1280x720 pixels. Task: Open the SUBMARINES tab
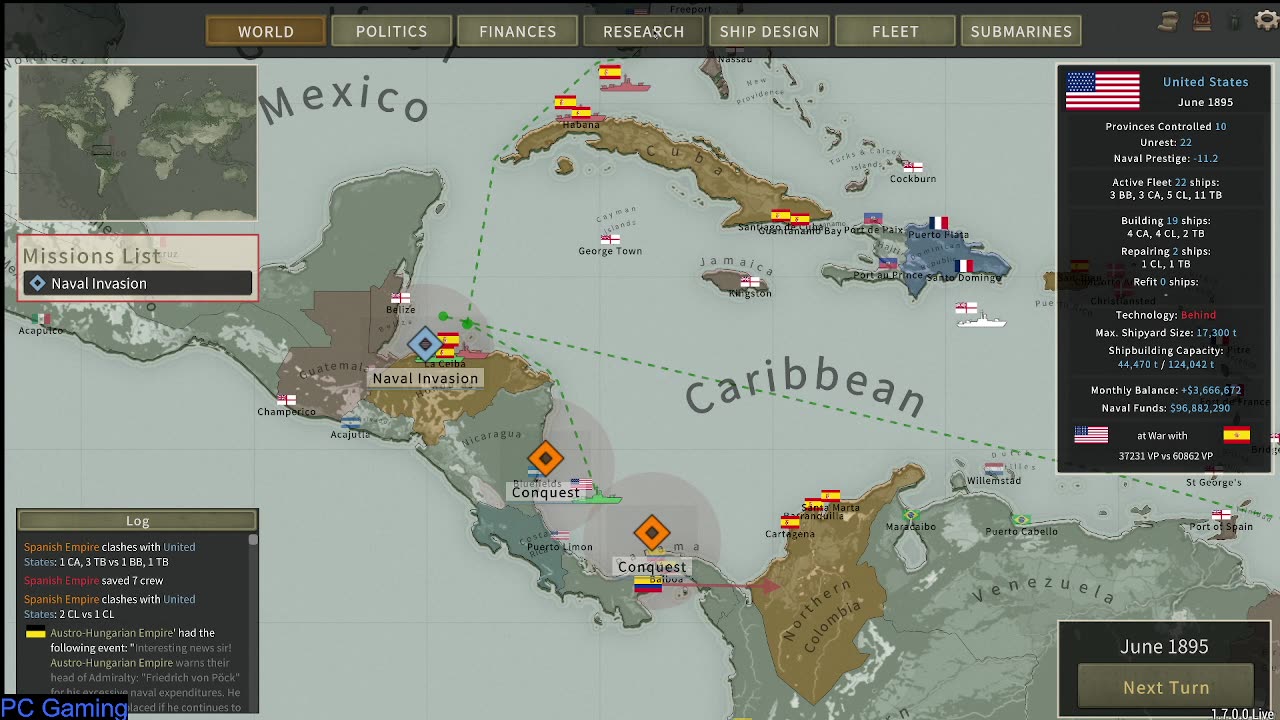pyautogui.click(x=1021, y=31)
